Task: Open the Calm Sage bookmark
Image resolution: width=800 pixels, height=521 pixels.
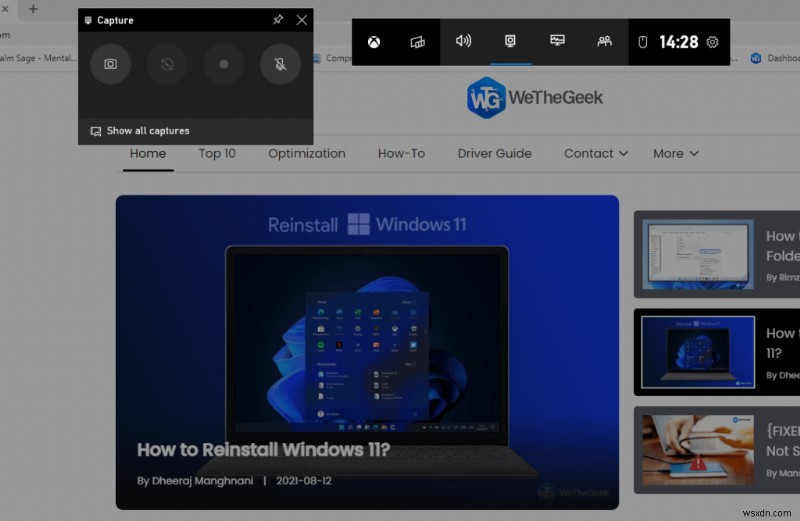Action: [x=38, y=58]
